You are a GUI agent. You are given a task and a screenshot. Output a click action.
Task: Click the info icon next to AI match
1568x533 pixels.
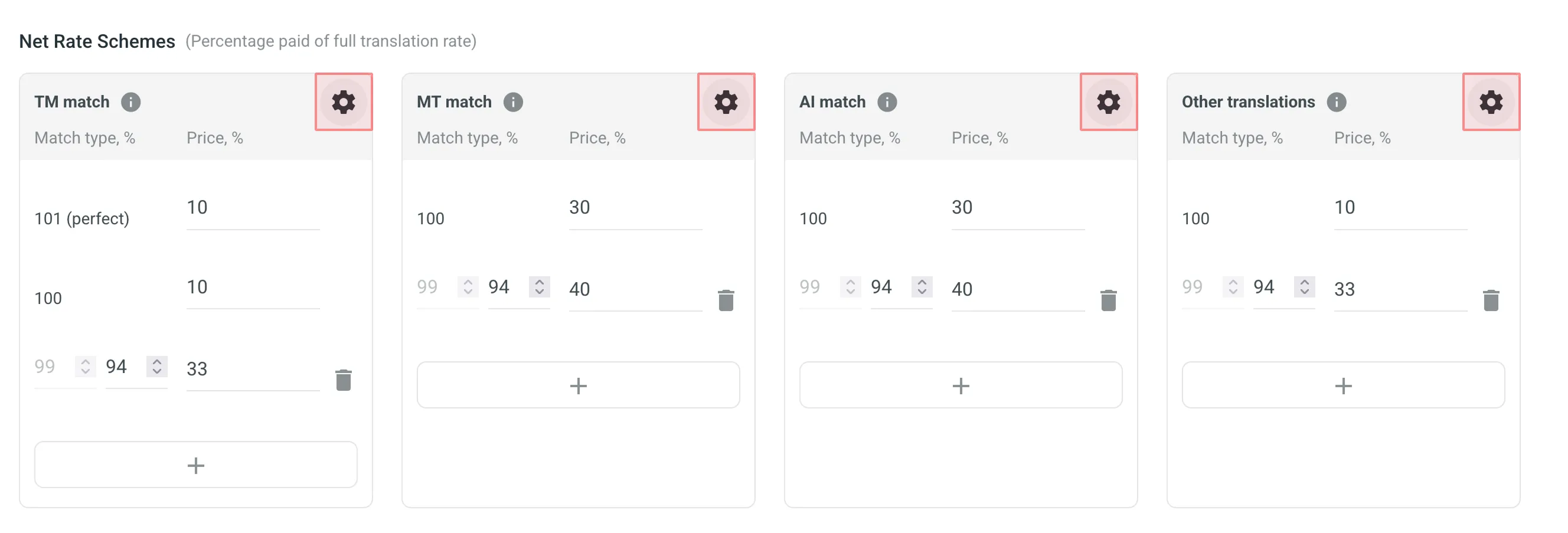[x=887, y=102]
